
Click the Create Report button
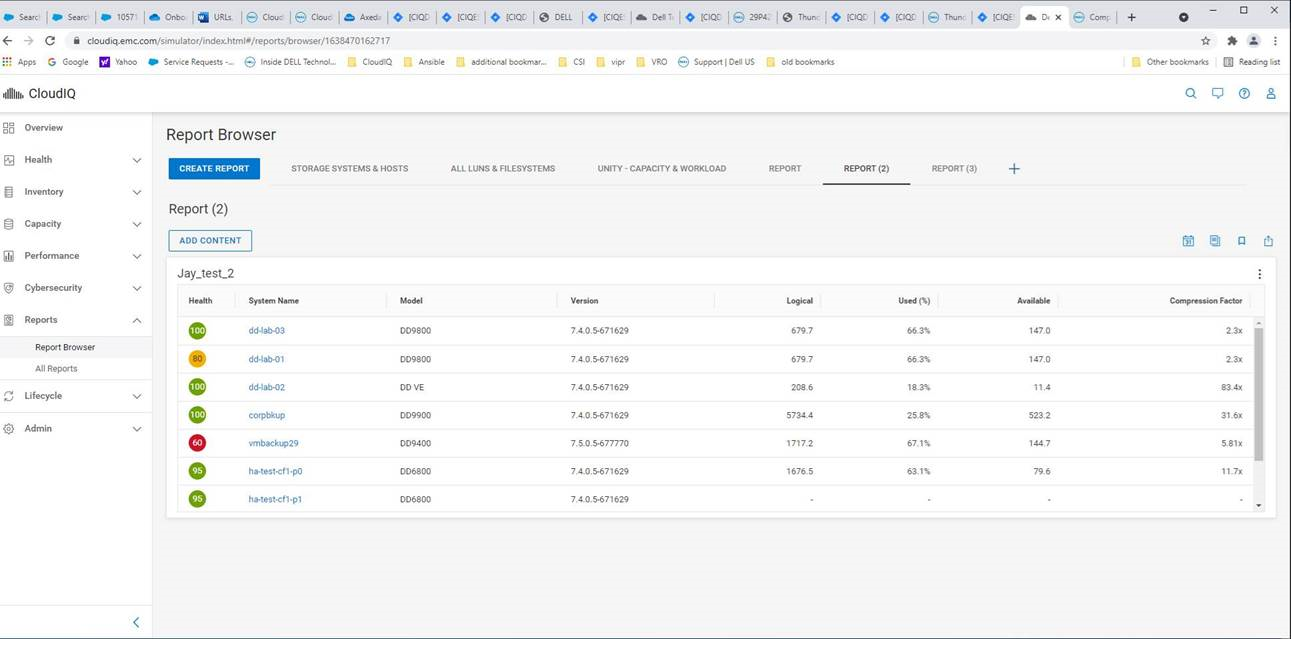click(214, 169)
